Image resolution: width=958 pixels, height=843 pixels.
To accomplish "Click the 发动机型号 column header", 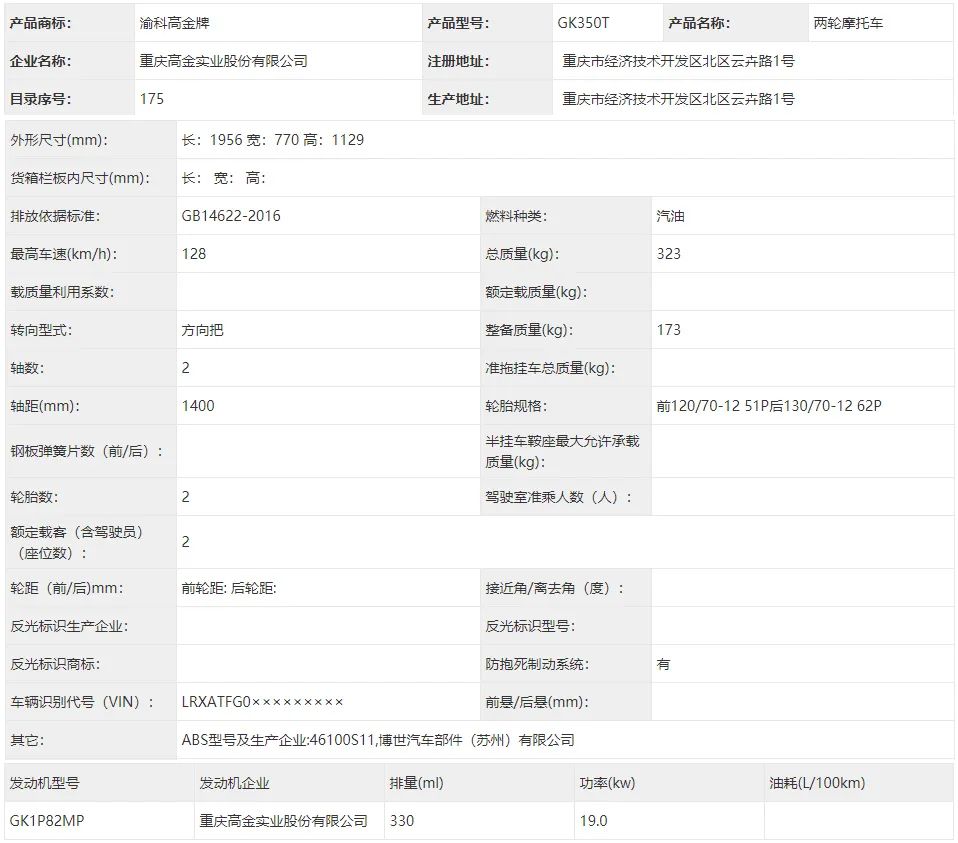I will 45,783.
